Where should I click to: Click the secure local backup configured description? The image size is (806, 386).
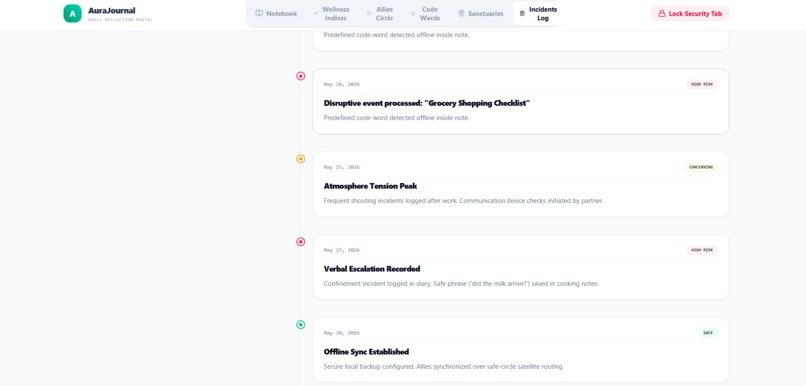coord(444,366)
